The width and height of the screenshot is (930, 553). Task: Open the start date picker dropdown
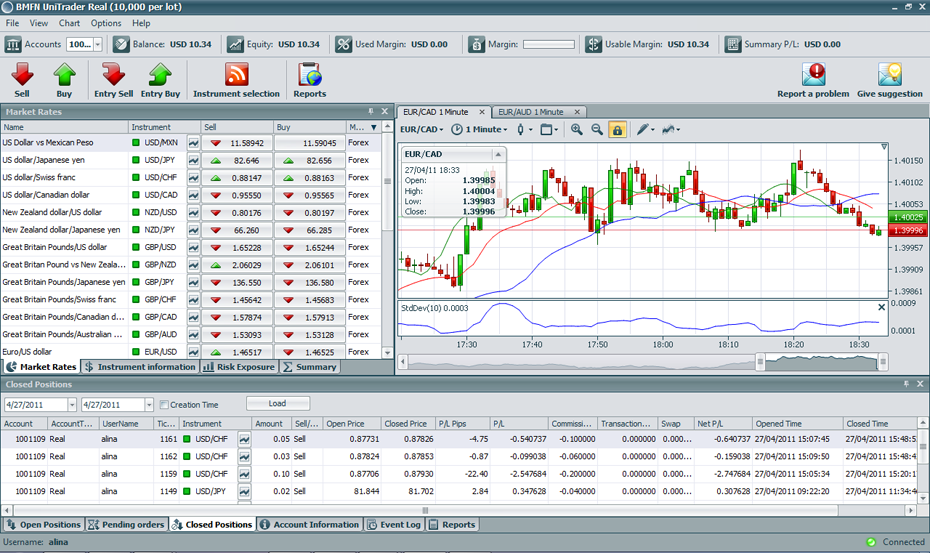pos(72,405)
